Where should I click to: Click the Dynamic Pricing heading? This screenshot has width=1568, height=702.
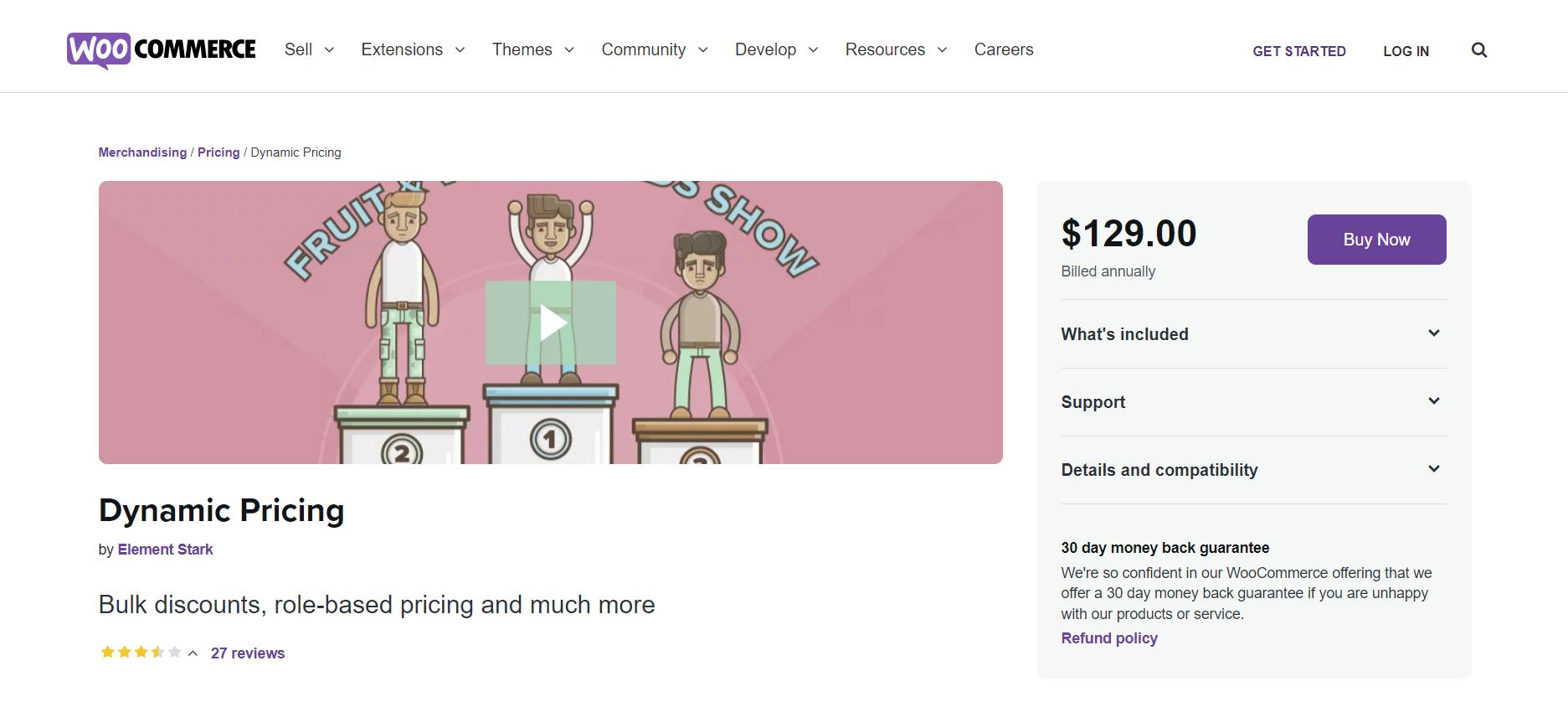click(222, 510)
